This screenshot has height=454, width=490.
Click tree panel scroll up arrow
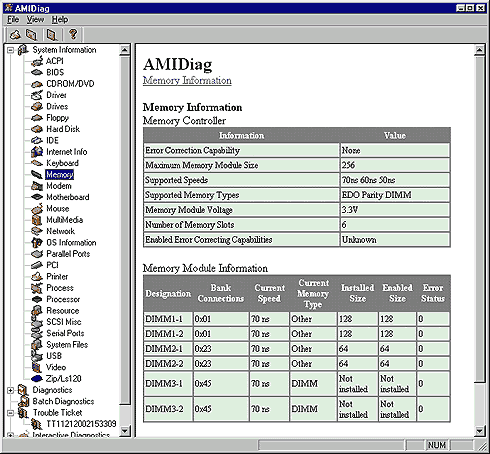coord(125,50)
